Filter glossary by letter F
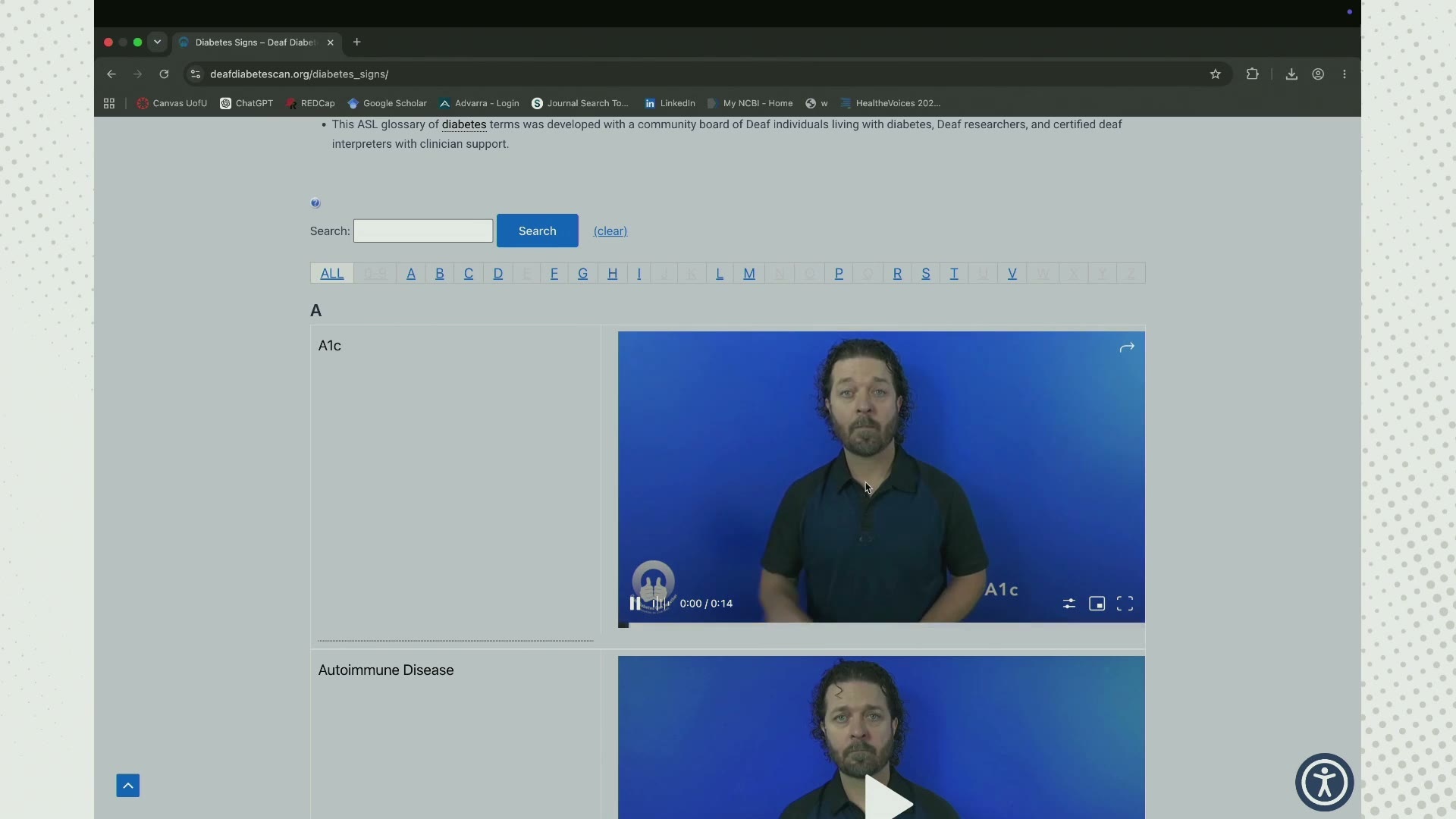Screen dimensions: 1456x819 click(554, 274)
